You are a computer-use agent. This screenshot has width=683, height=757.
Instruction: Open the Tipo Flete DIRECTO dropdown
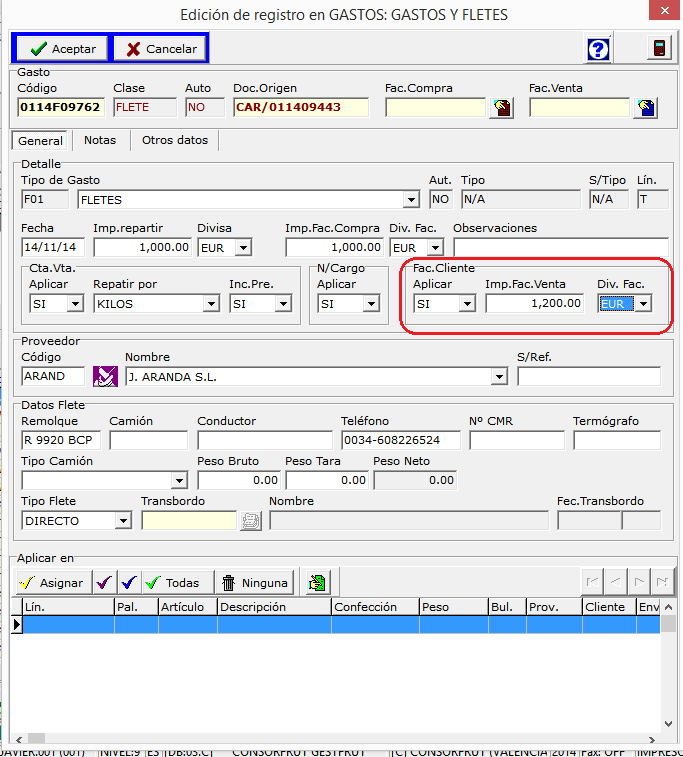(x=123, y=521)
